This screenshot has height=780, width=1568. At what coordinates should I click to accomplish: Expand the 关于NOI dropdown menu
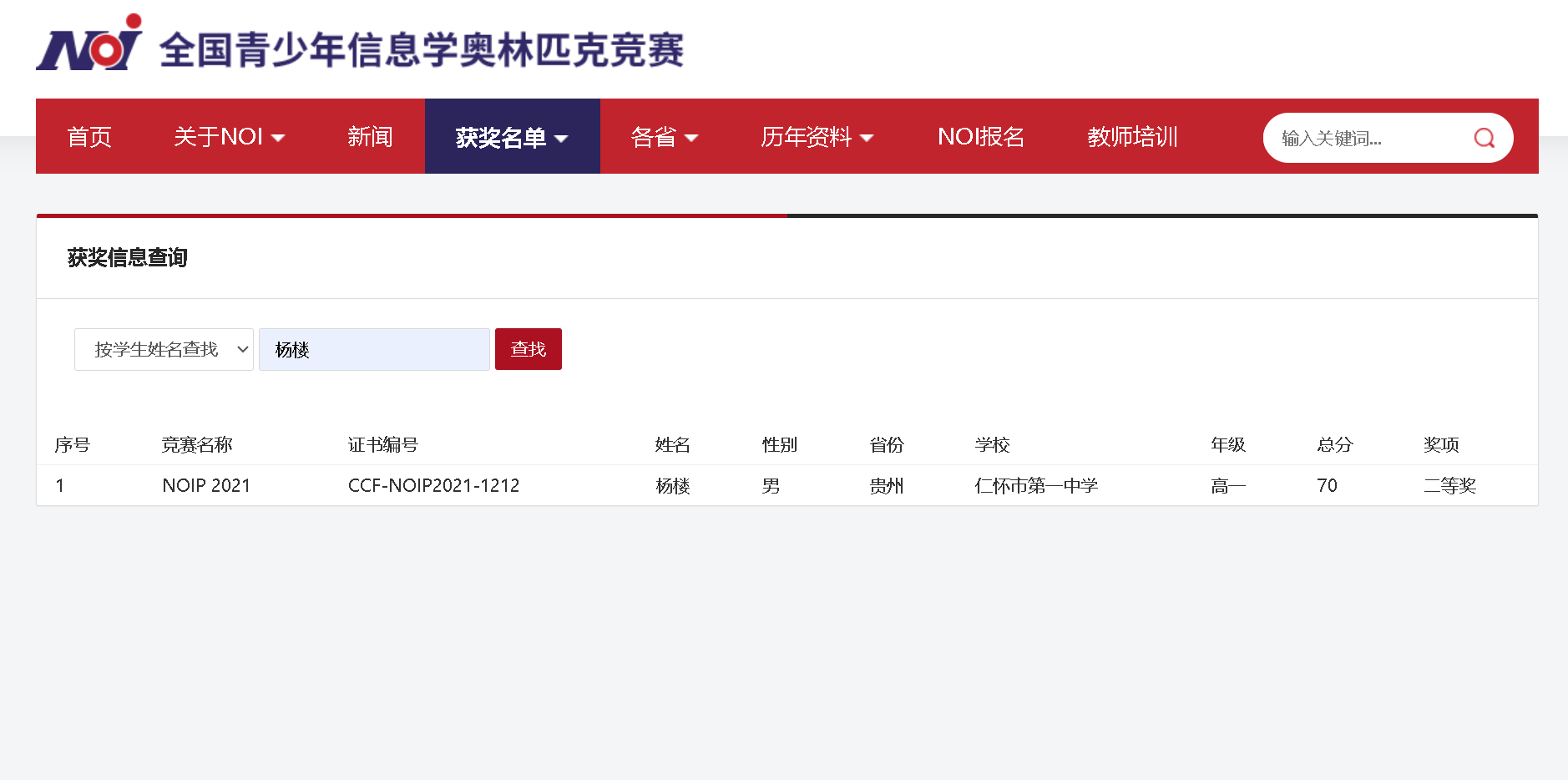pyautogui.click(x=230, y=137)
